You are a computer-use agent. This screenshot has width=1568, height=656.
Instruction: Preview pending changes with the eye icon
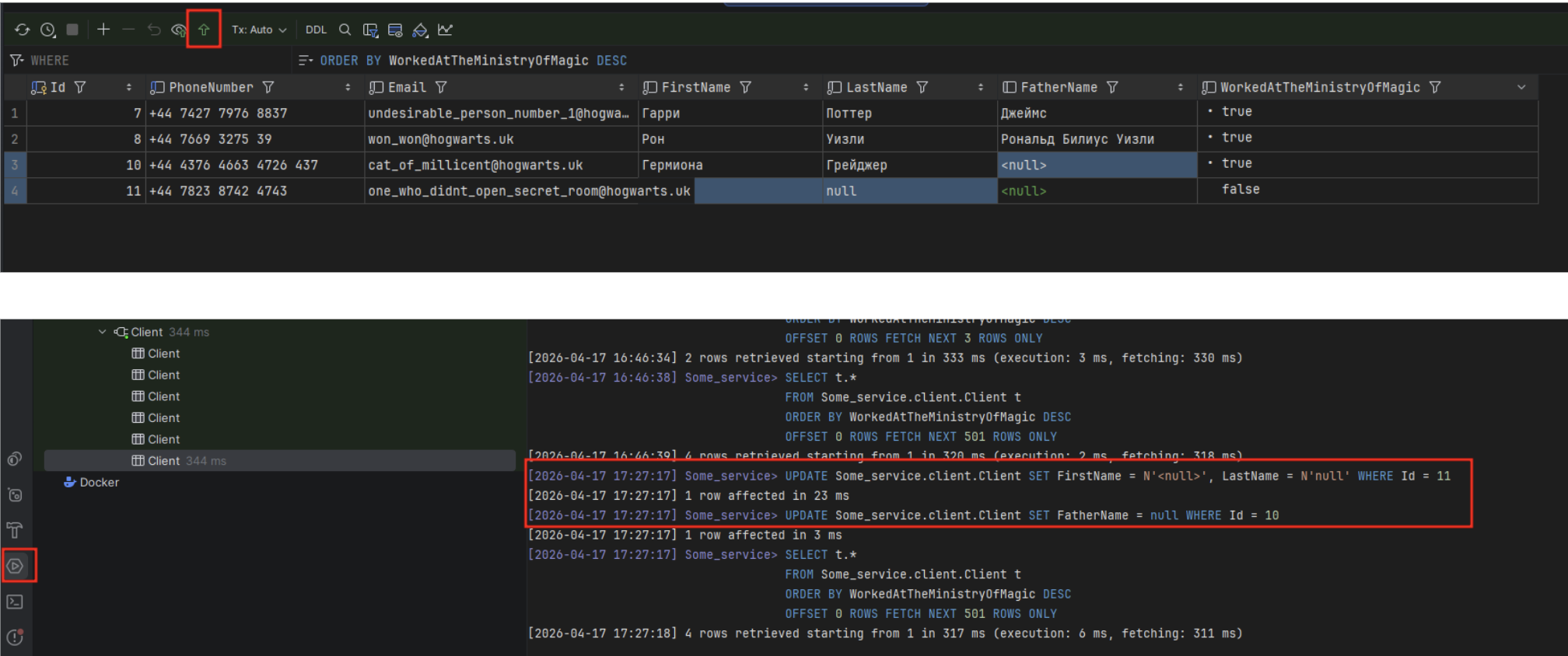tap(179, 30)
